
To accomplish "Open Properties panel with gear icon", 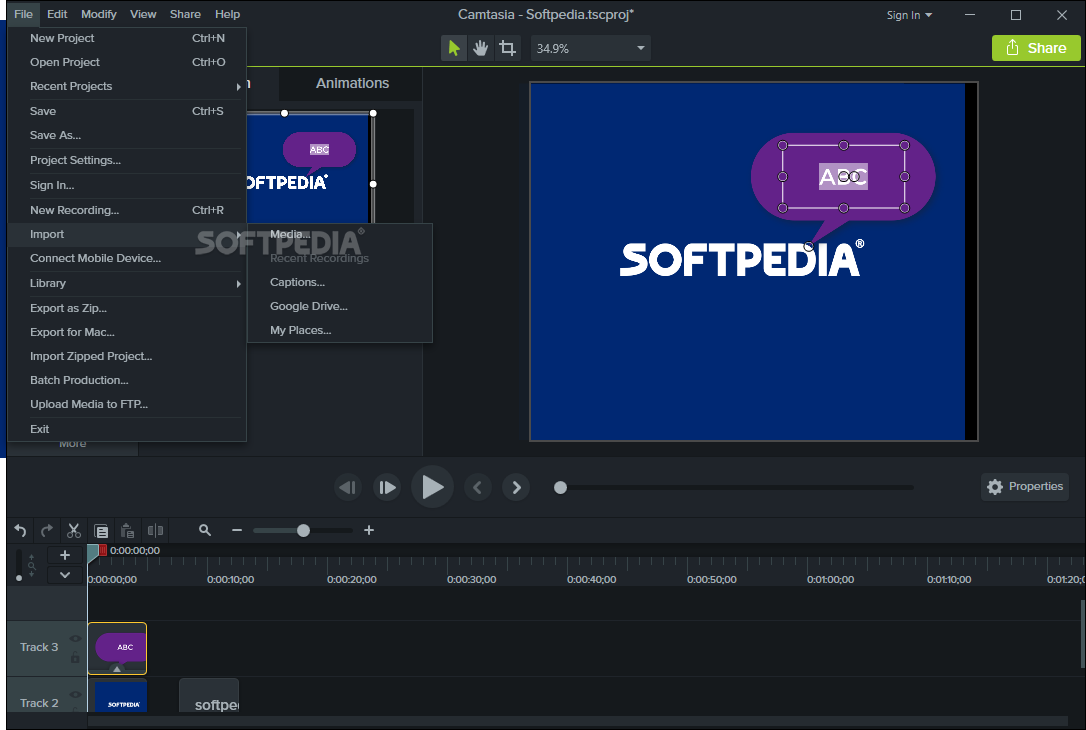I will tap(1025, 486).
